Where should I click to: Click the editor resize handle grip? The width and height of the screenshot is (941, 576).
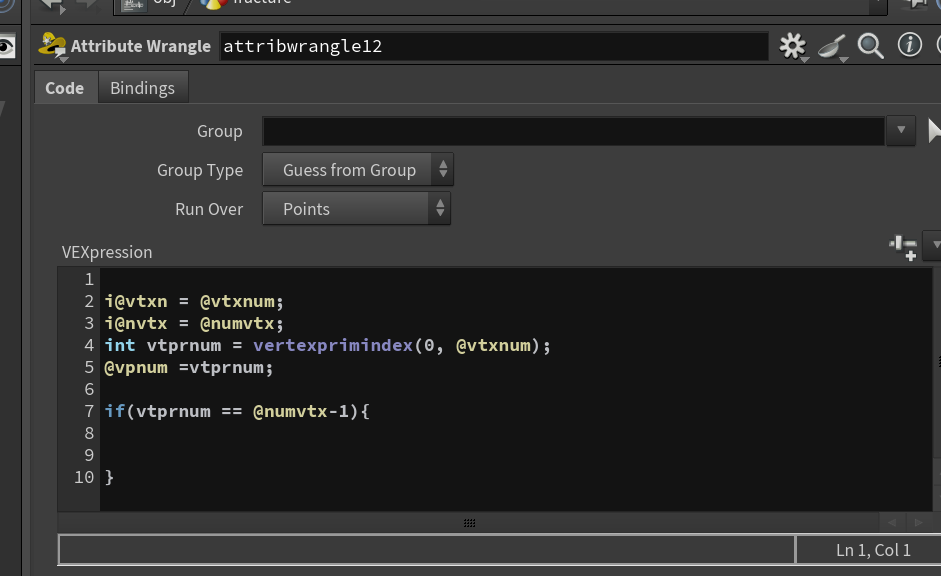click(469, 523)
